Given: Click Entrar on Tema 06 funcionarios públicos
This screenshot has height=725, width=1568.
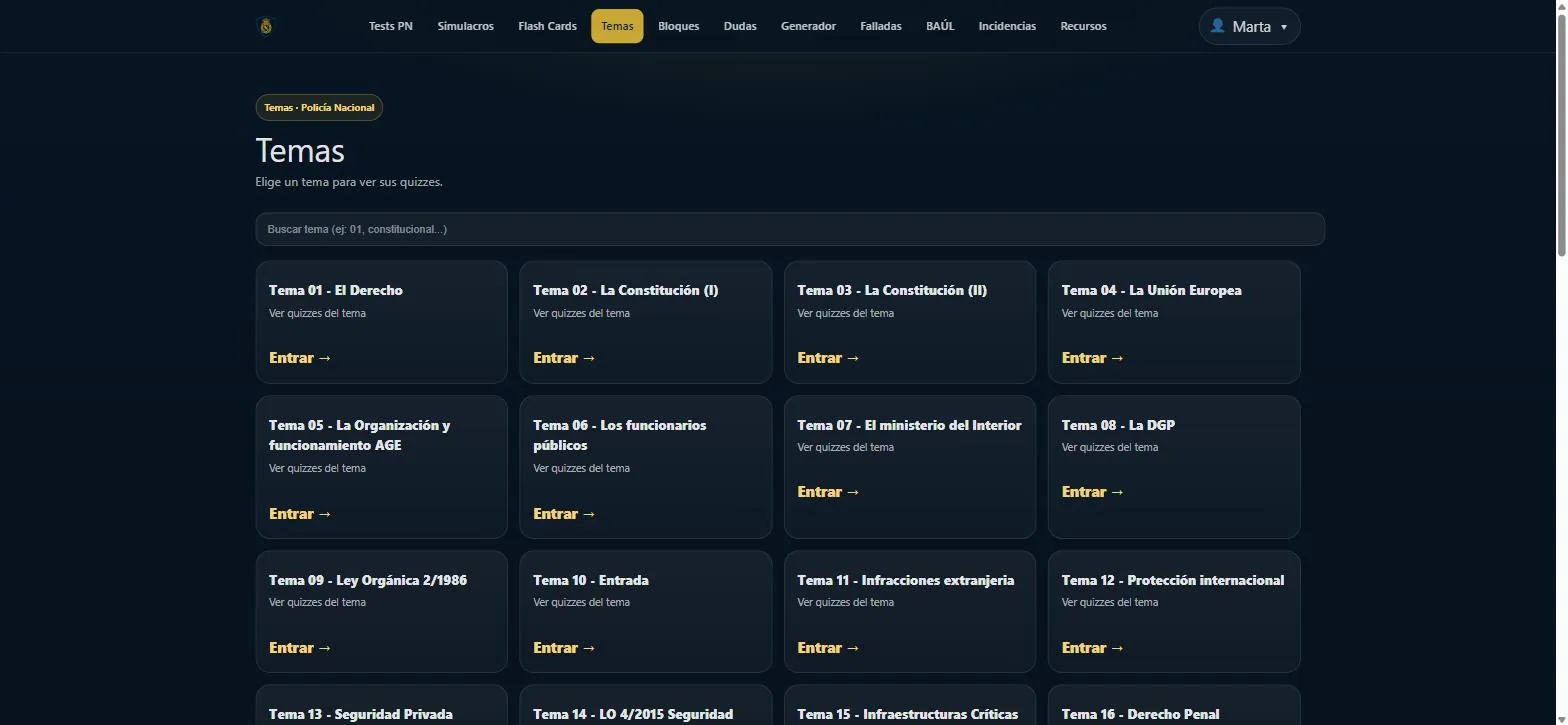Looking at the screenshot, I should [564, 514].
